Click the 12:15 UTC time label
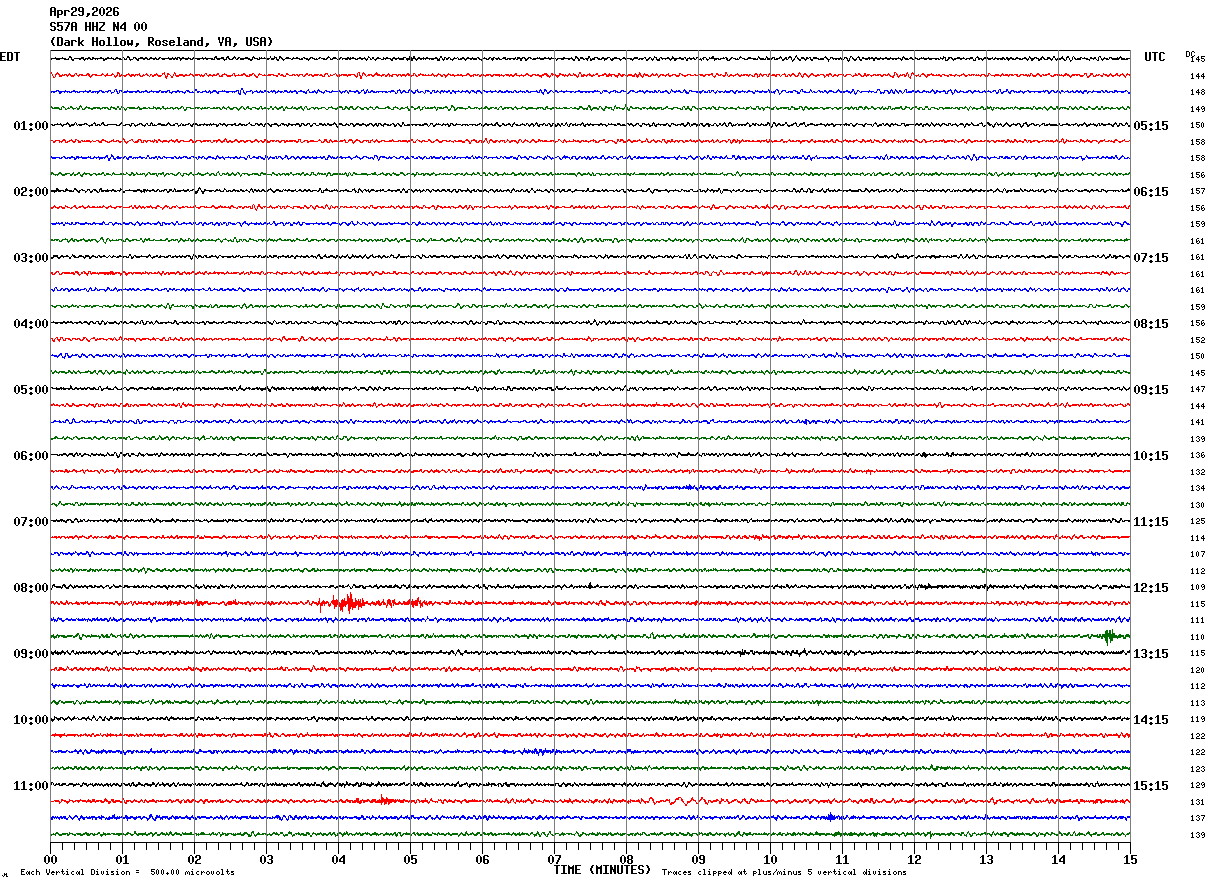This screenshot has width=1210, height=886. pos(1150,588)
